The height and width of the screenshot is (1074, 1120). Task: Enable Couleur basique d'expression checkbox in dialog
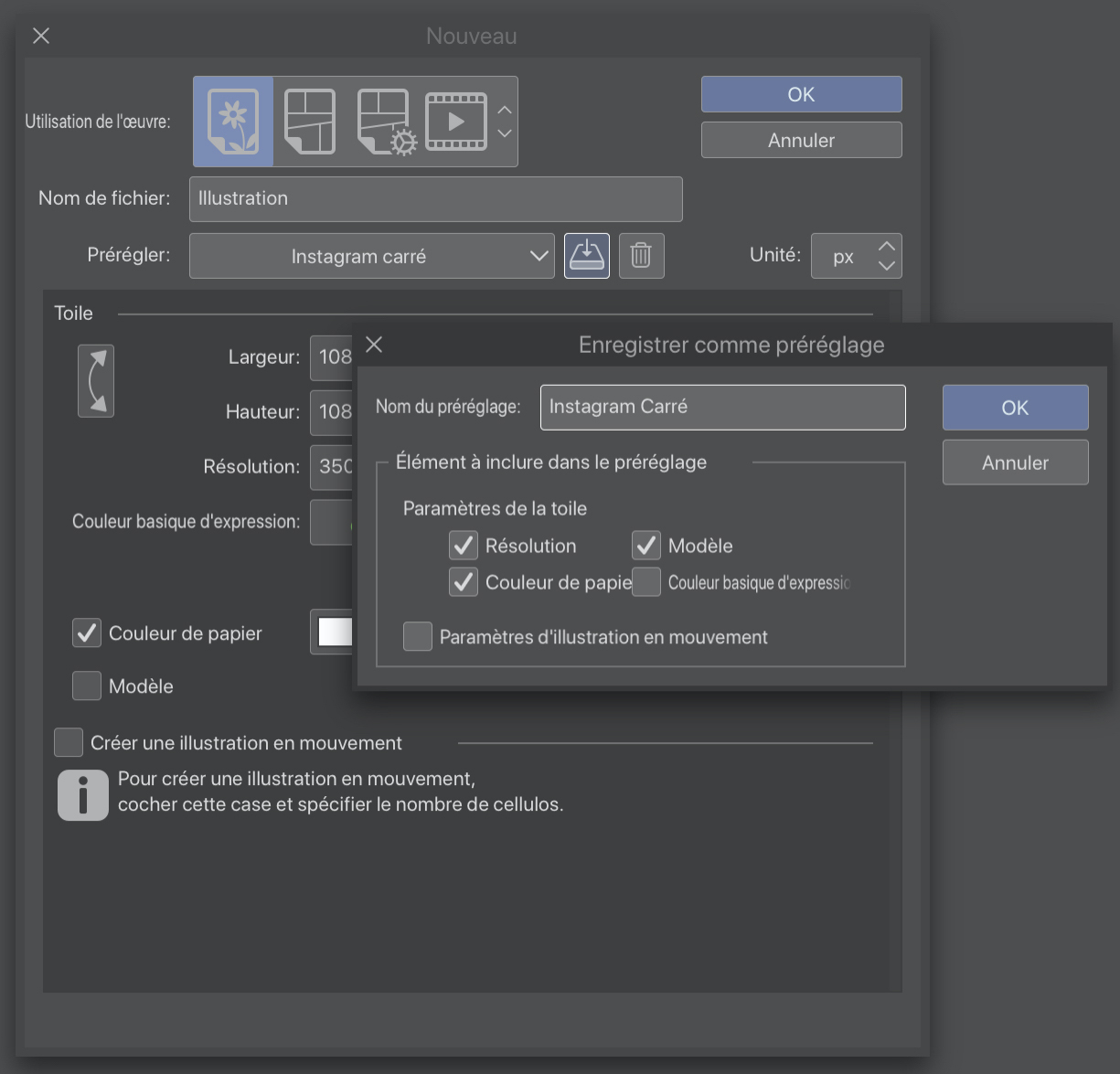pos(646,582)
